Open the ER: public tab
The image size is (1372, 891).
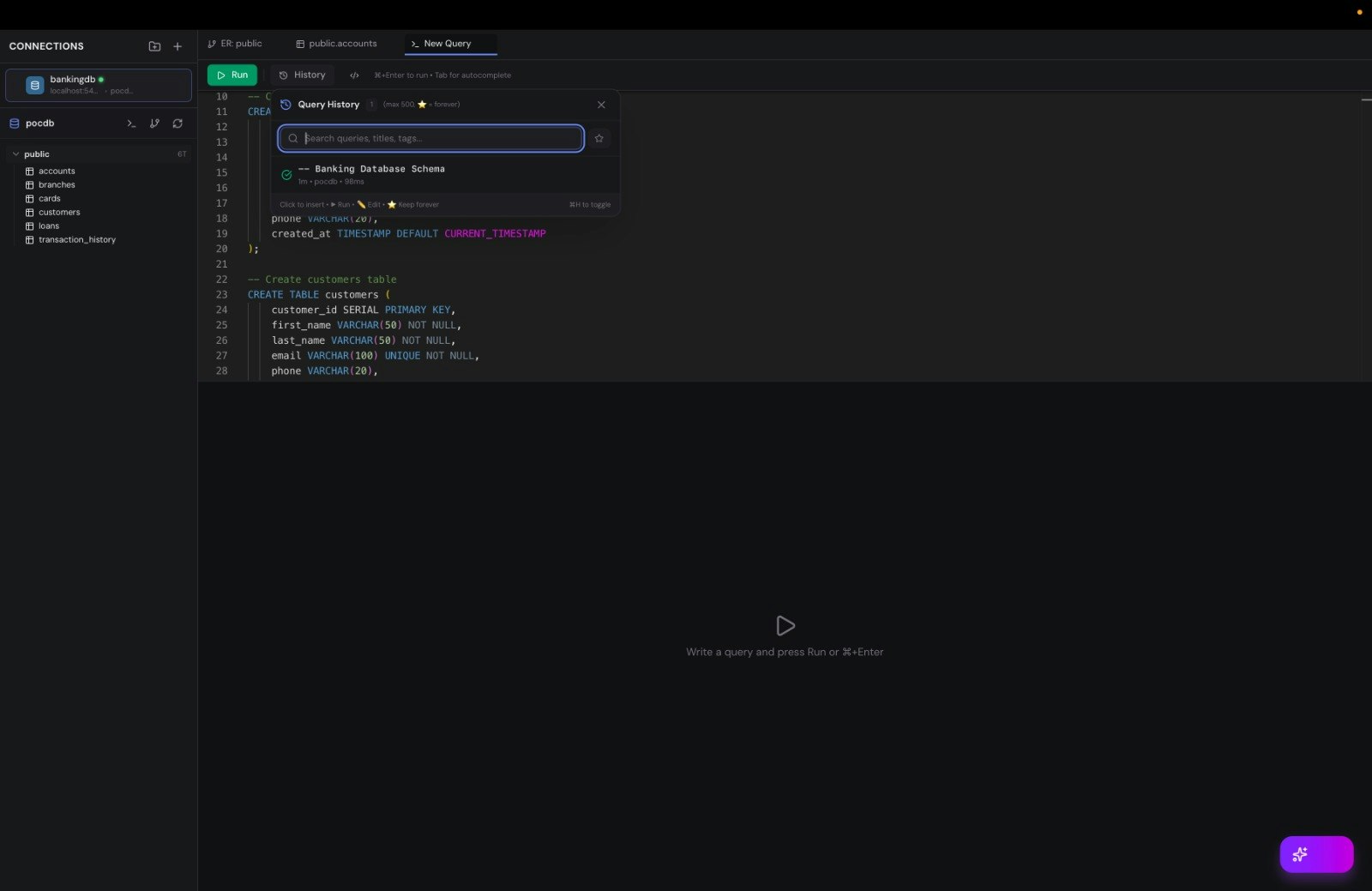[x=234, y=43]
